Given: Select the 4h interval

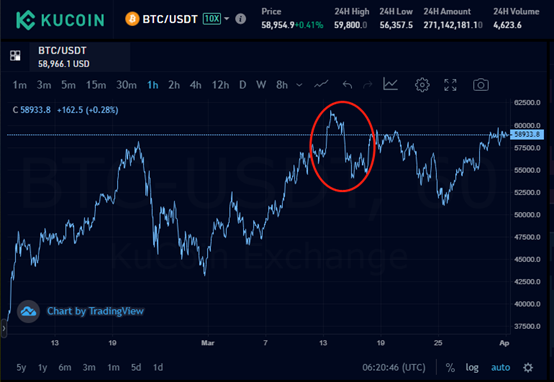Looking at the screenshot, I should click(195, 85).
